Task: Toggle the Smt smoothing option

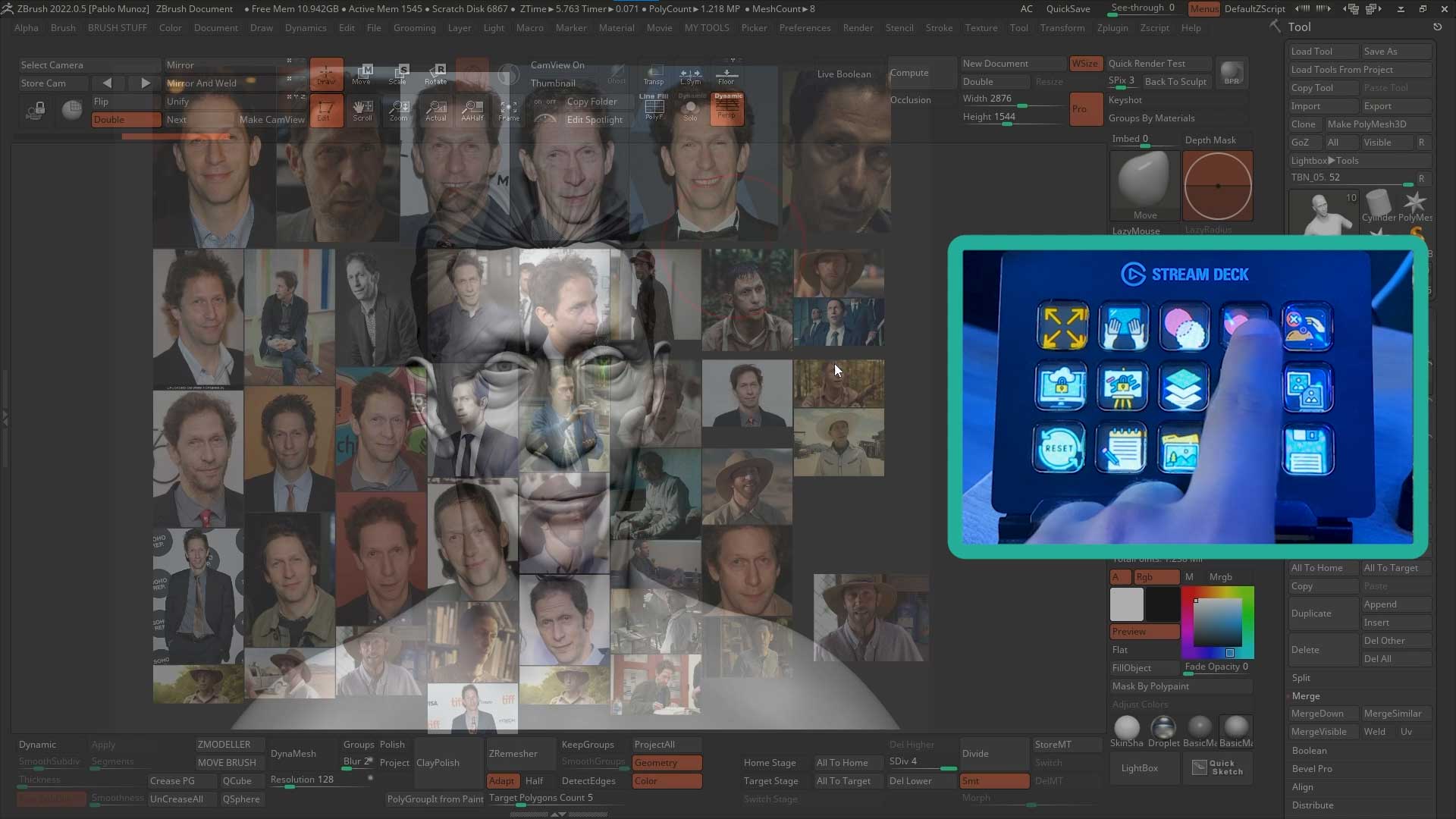Action: point(994,781)
